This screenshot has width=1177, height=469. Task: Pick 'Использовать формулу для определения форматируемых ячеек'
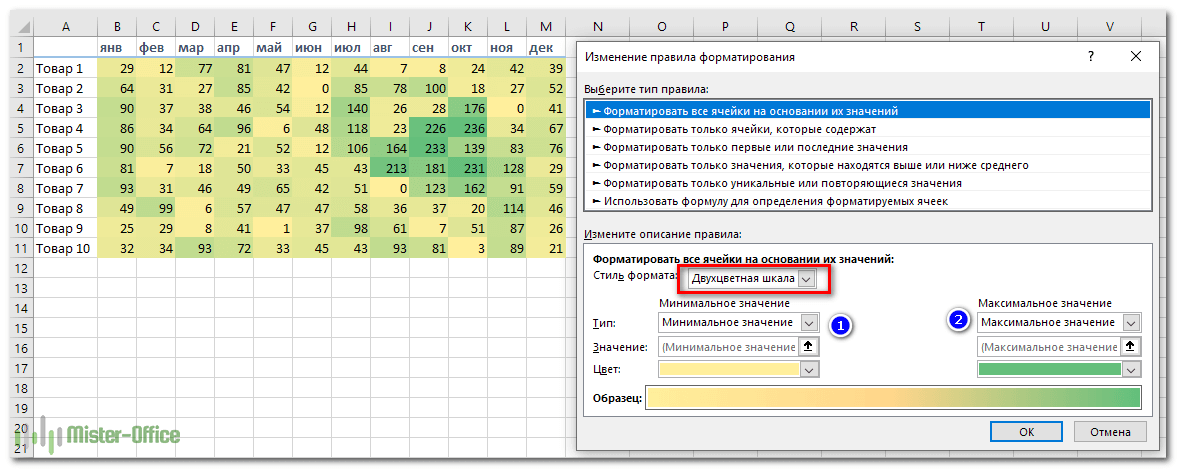pyautogui.click(x=775, y=201)
